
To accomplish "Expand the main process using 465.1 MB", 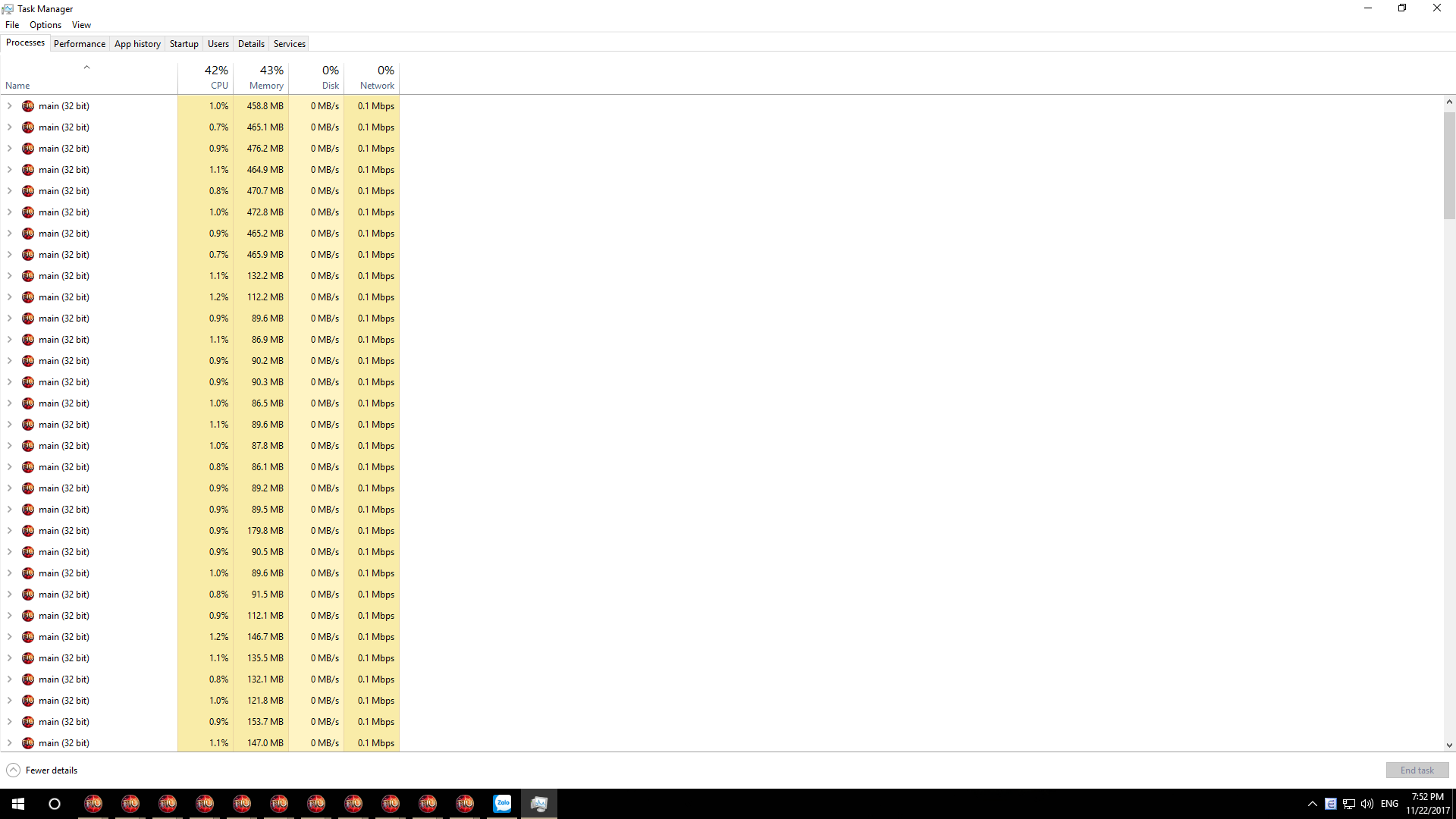I will pyautogui.click(x=10, y=127).
